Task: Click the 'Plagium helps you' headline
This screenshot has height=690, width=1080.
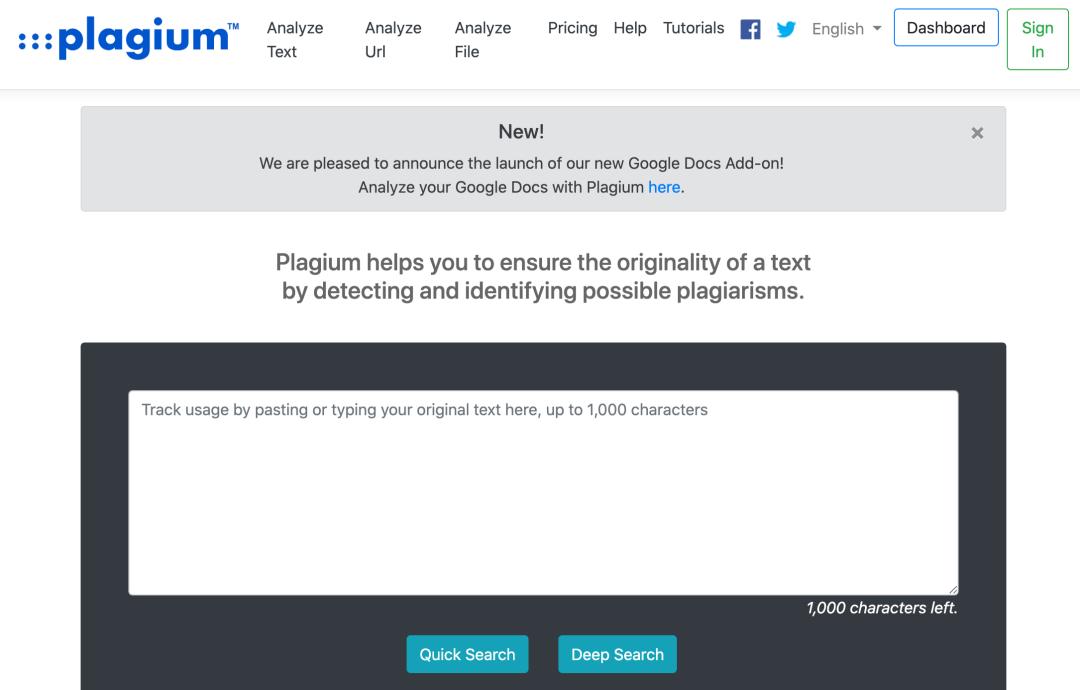Action: pos(543,277)
